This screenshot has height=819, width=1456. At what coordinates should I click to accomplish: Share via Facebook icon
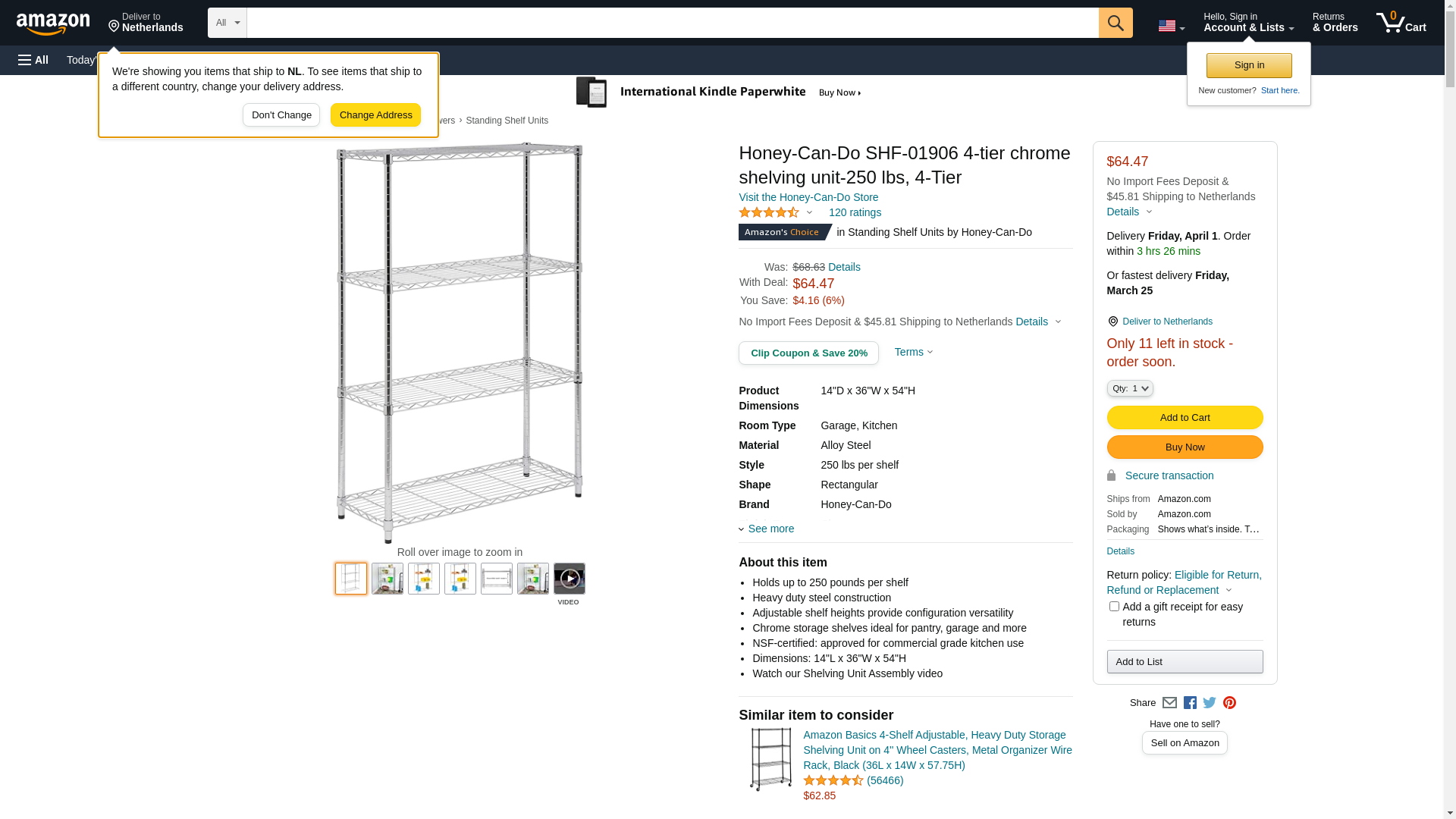tap(1190, 703)
